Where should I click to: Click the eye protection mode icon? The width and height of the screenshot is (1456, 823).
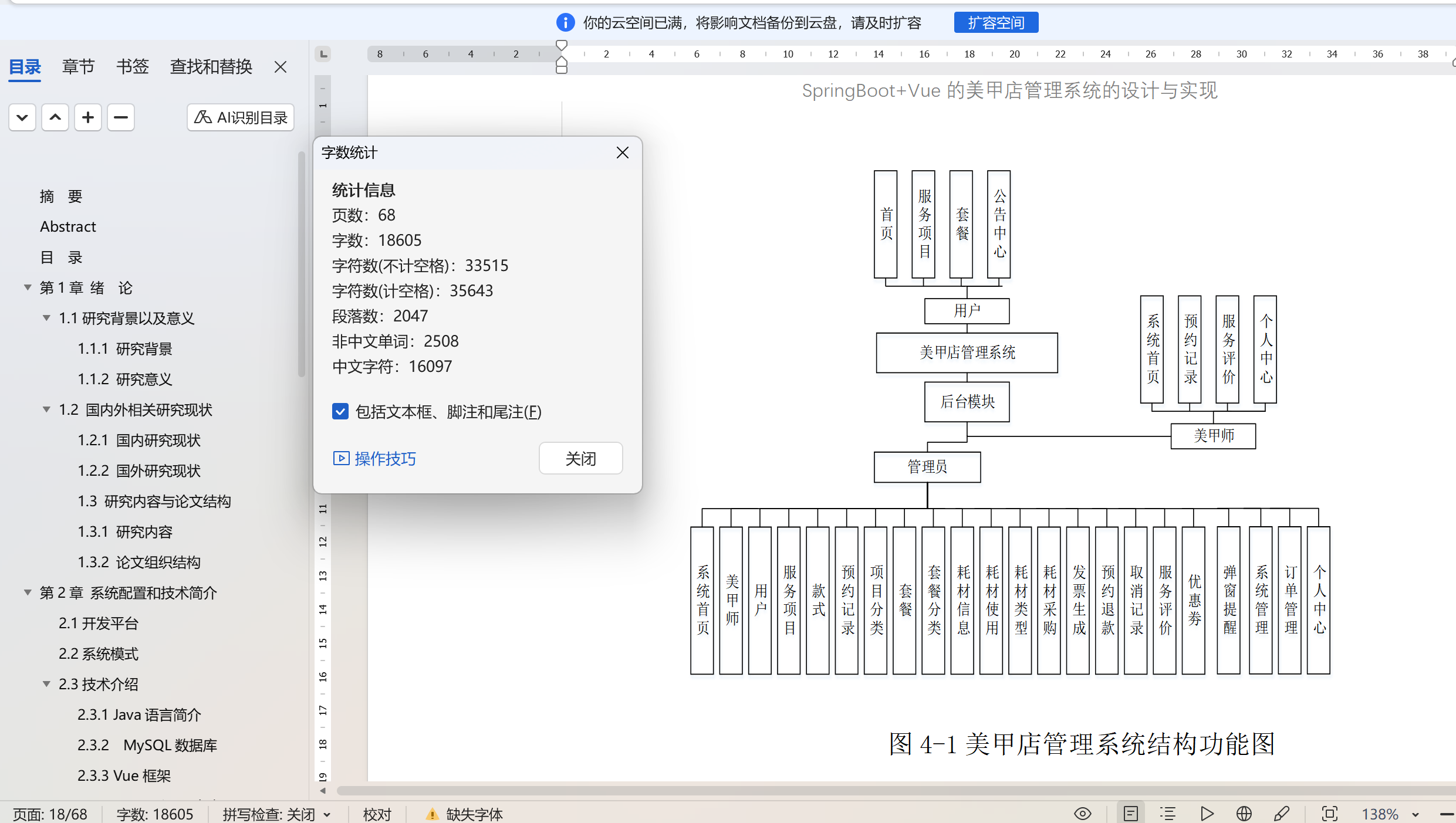(1082, 814)
